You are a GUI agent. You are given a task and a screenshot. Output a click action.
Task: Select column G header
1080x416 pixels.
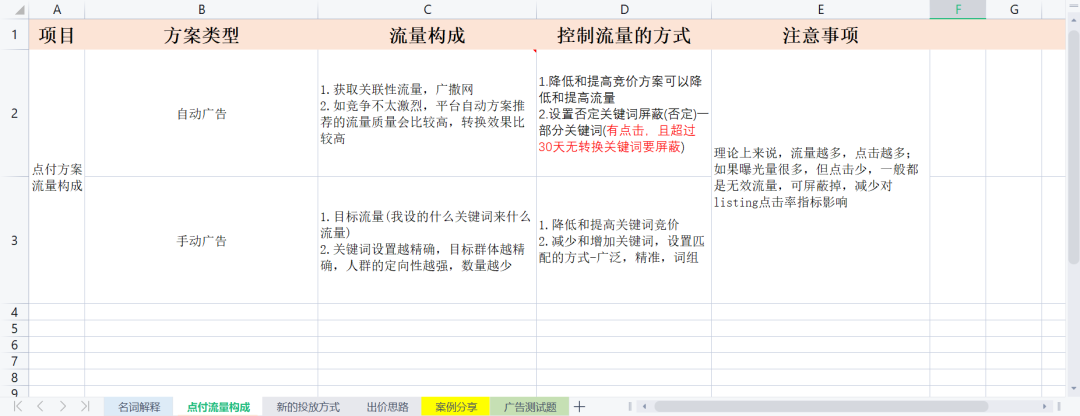coord(1014,9)
